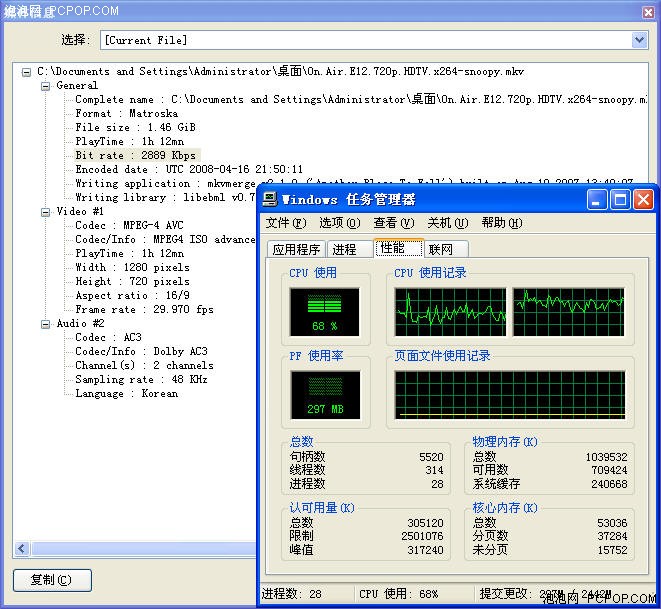Open the 帮助(H) menu

tap(502, 223)
